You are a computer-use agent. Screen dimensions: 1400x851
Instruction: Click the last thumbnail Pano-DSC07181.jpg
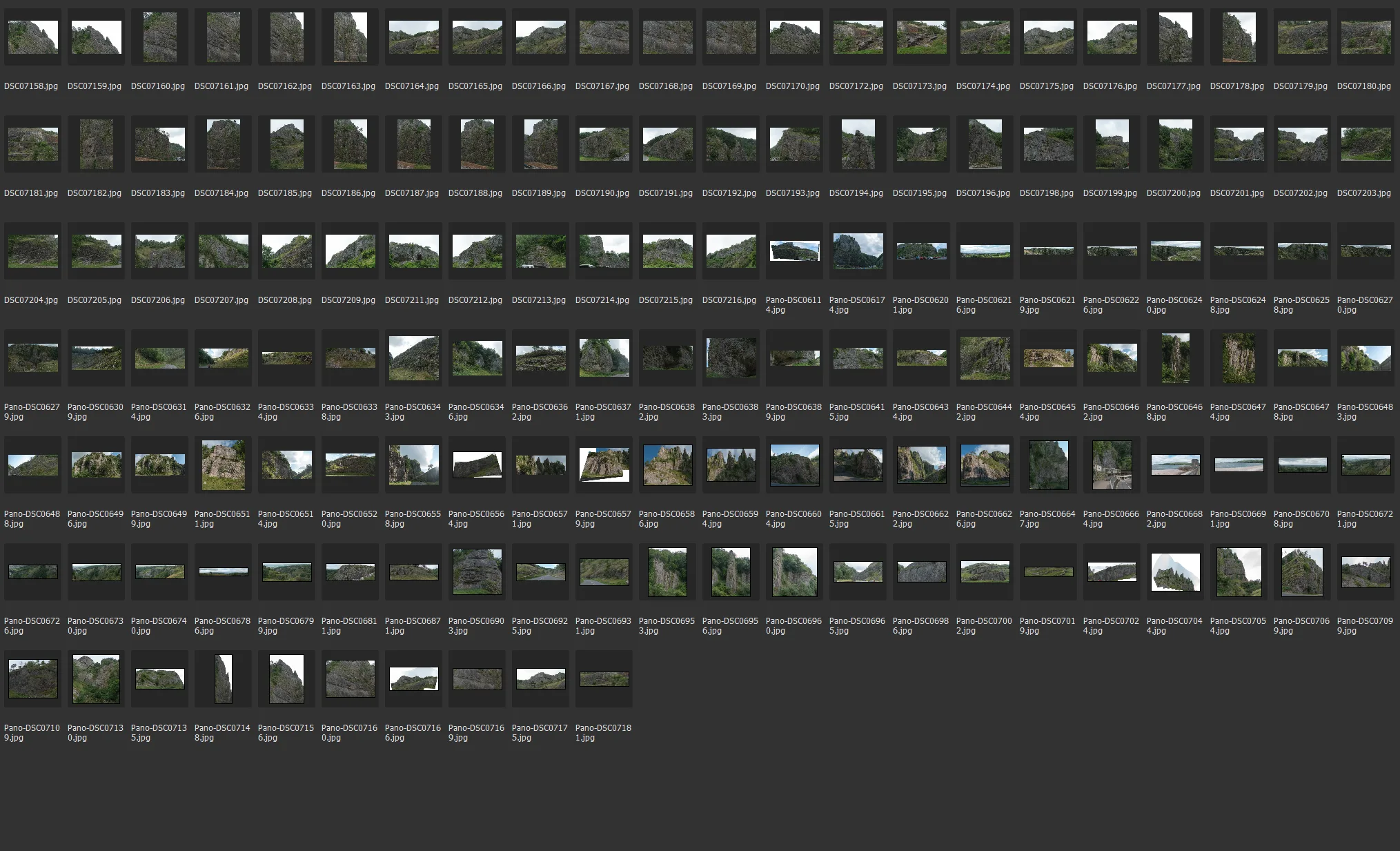pos(604,679)
